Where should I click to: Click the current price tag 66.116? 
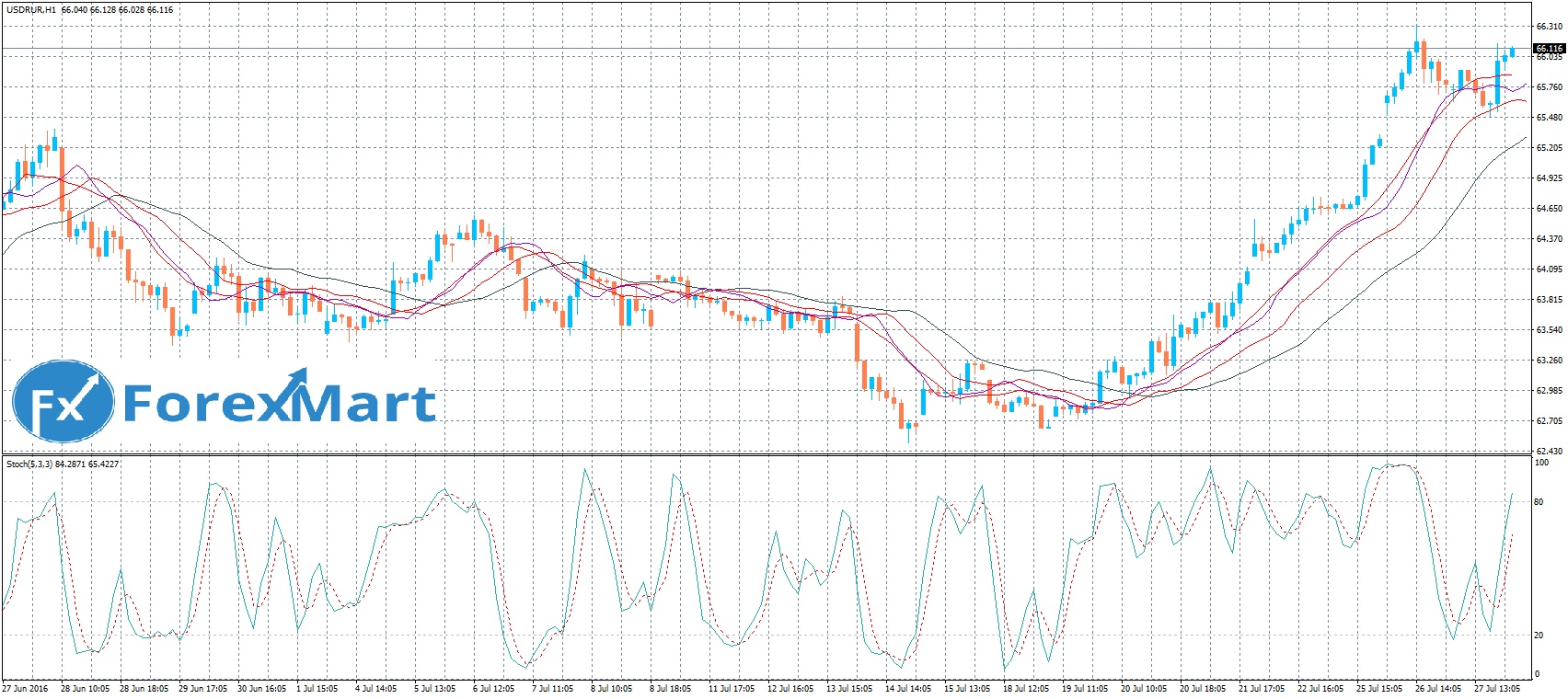[1549, 48]
